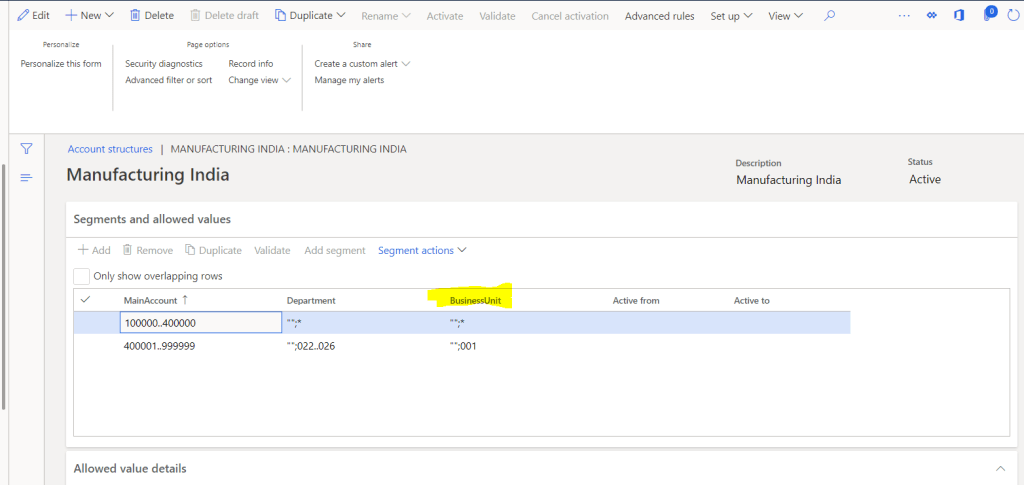Open the Change view dropdown
The image size is (1024, 485).
pyautogui.click(x=259, y=80)
